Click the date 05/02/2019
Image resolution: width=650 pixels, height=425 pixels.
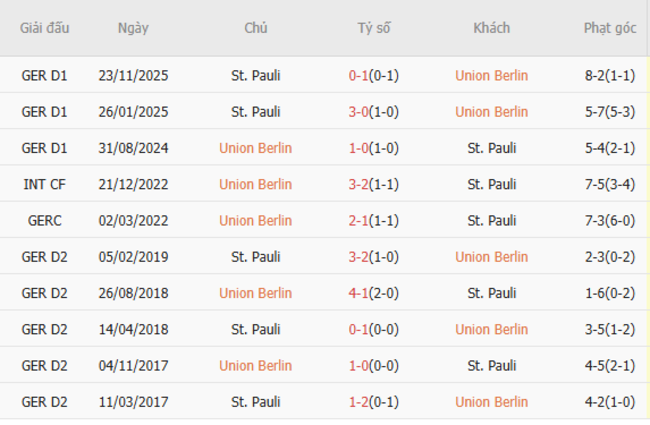tap(133, 257)
